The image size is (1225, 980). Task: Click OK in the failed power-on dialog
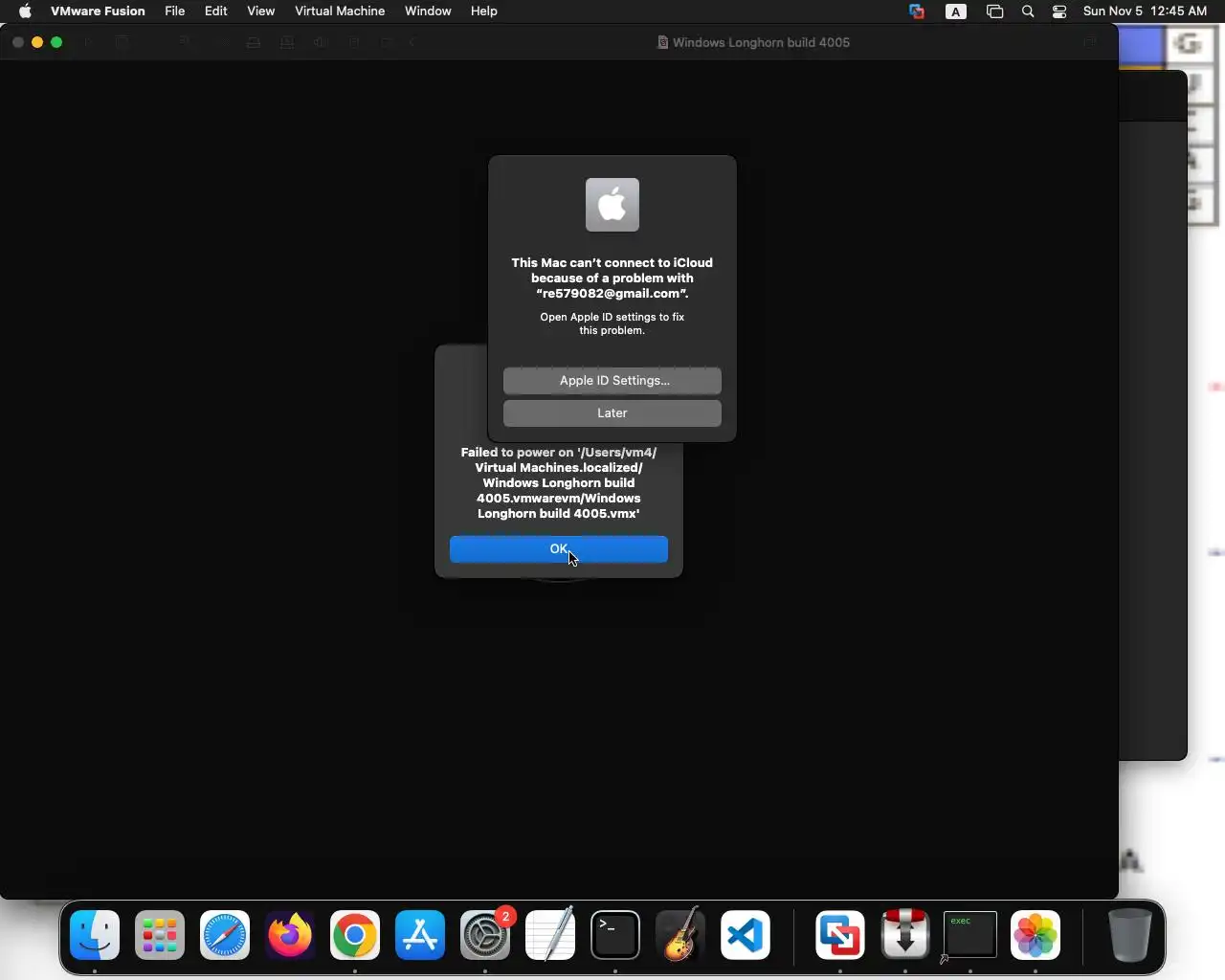coord(559,549)
